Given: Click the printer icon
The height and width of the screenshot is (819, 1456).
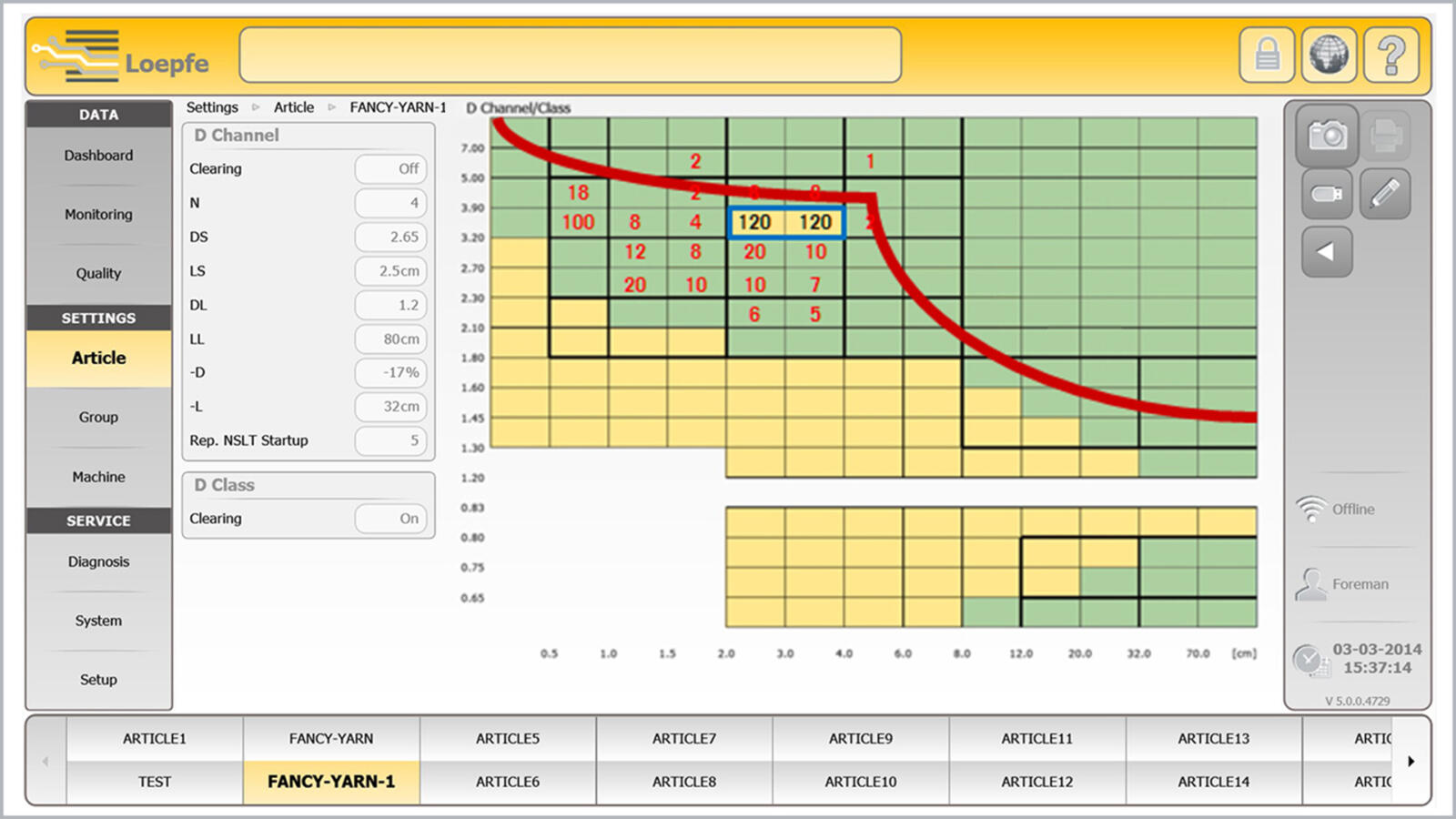Looking at the screenshot, I should tap(1385, 136).
